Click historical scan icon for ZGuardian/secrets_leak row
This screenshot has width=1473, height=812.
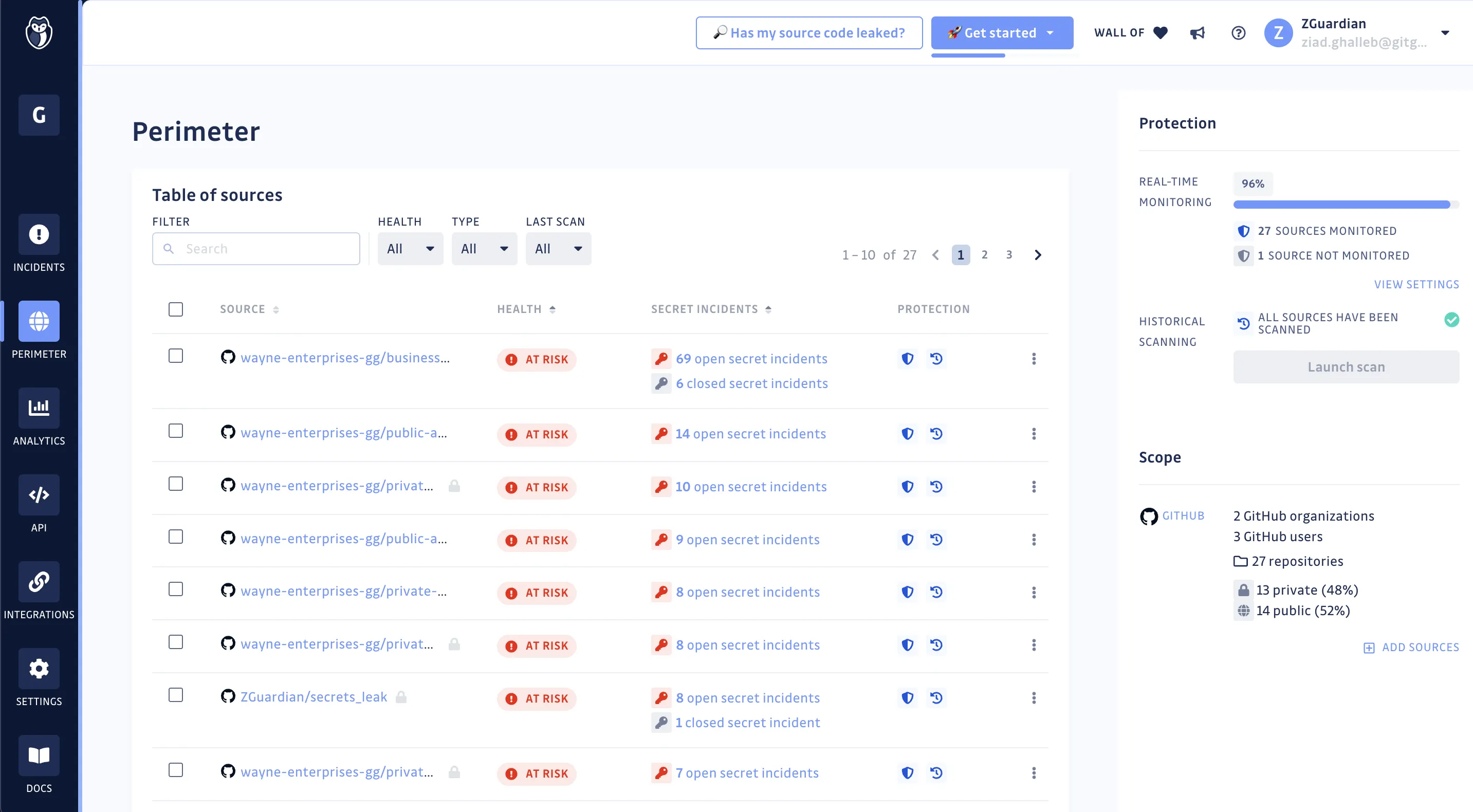pyautogui.click(x=936, y=697)
